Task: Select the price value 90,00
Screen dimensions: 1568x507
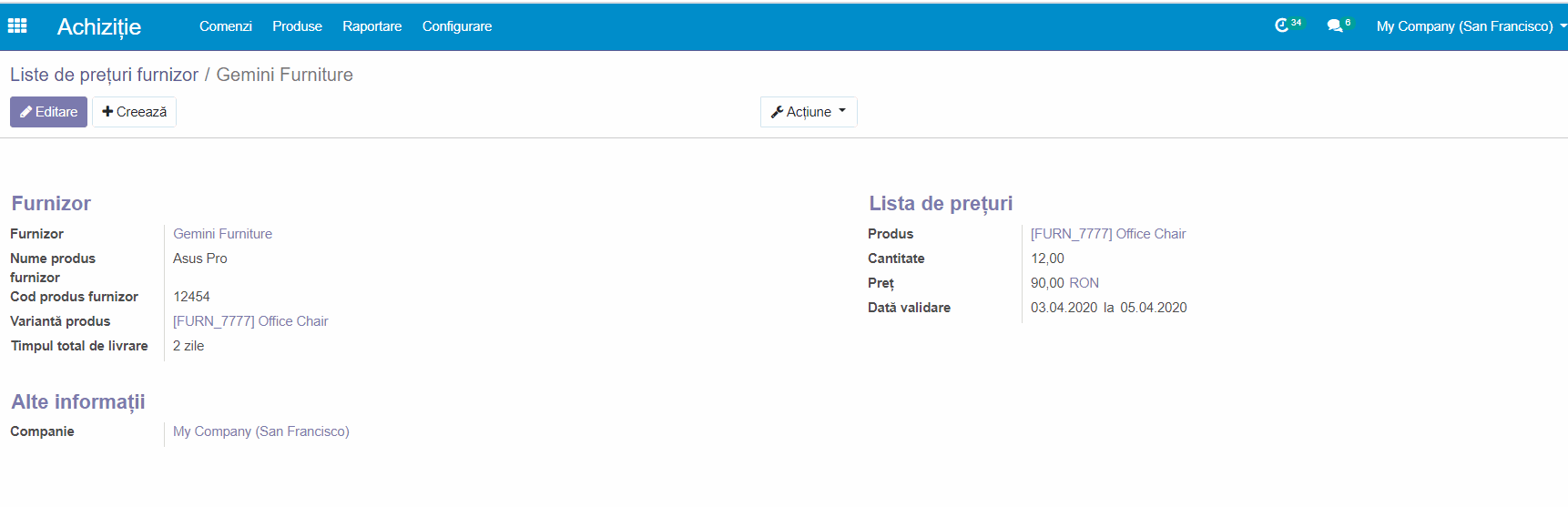Action: point(1047,283)
